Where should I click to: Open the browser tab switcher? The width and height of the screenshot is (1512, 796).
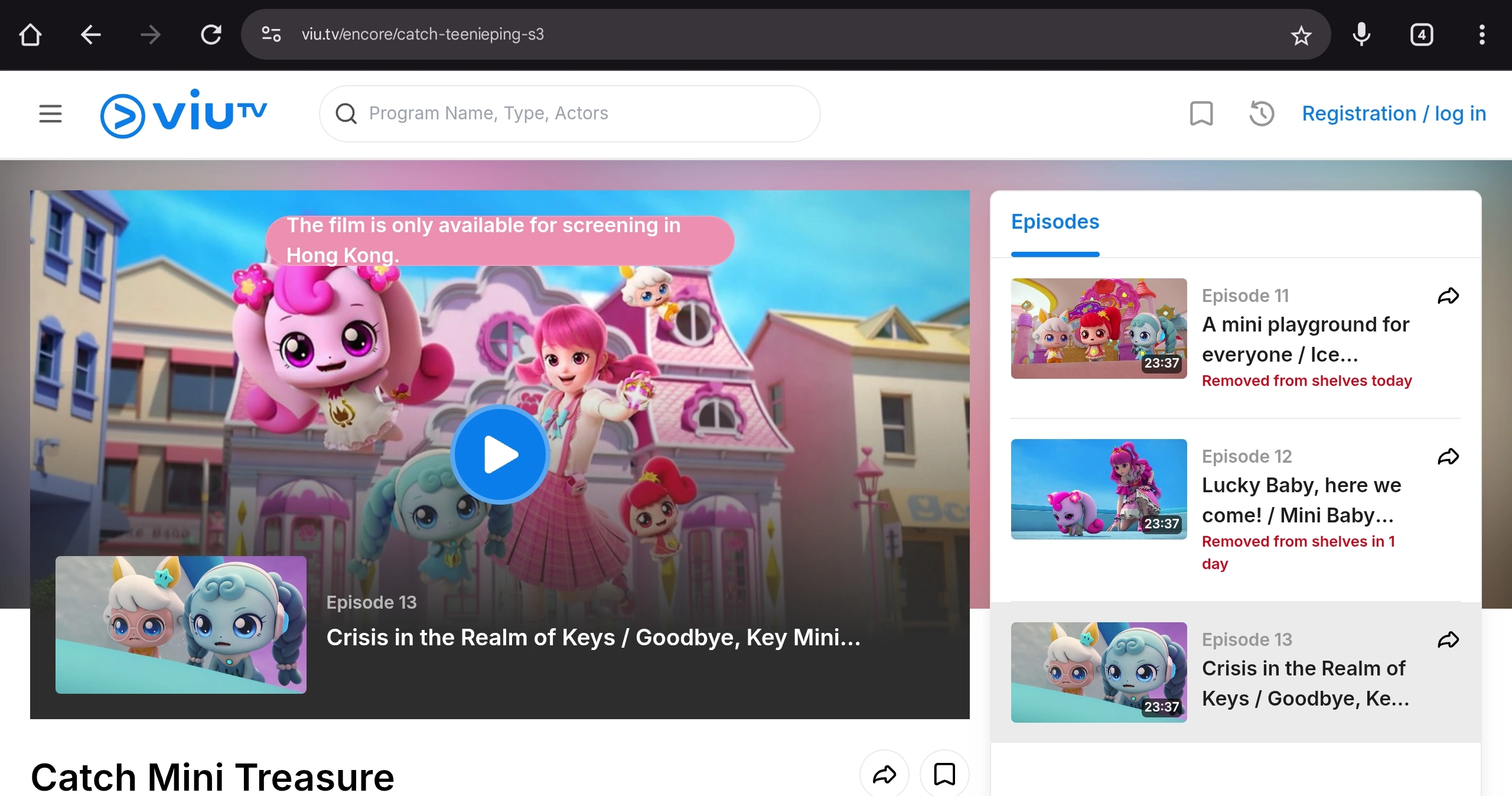1422,34
